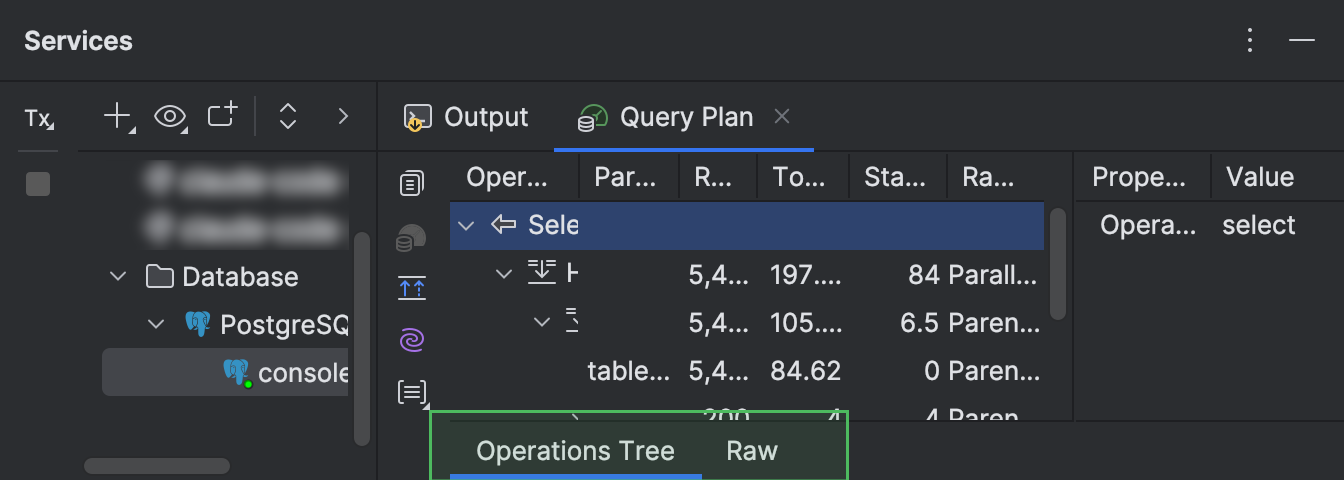1344x480 pixels.
Task: Close the Query Plan tab
Action: pyautogui.click(x=783, y=117)
